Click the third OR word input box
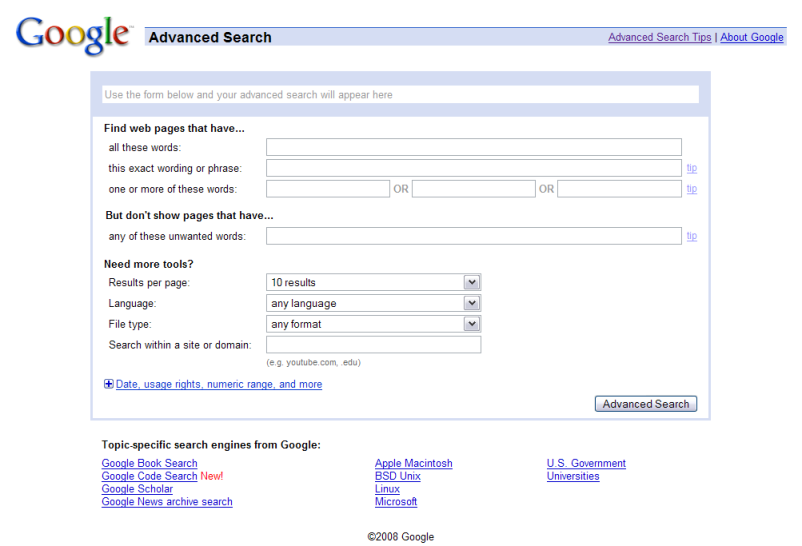802x546 pixels. (619, 189)
